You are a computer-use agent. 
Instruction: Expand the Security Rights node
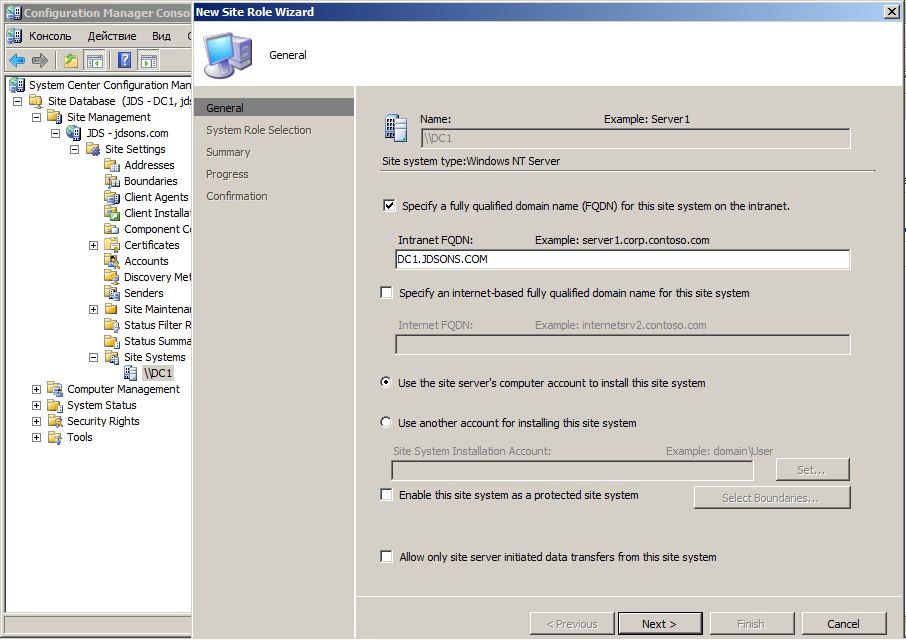[x=36, y=422]
